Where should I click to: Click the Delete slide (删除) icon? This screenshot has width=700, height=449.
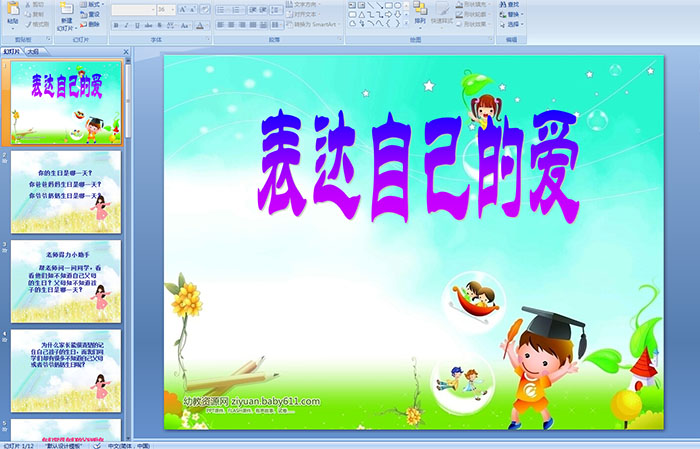90,24
